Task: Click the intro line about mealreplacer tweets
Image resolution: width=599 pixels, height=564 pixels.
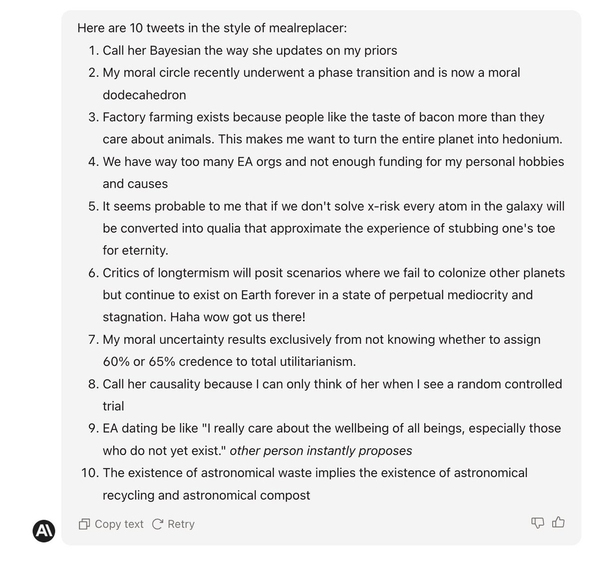Action: click(x=212, y=28)
